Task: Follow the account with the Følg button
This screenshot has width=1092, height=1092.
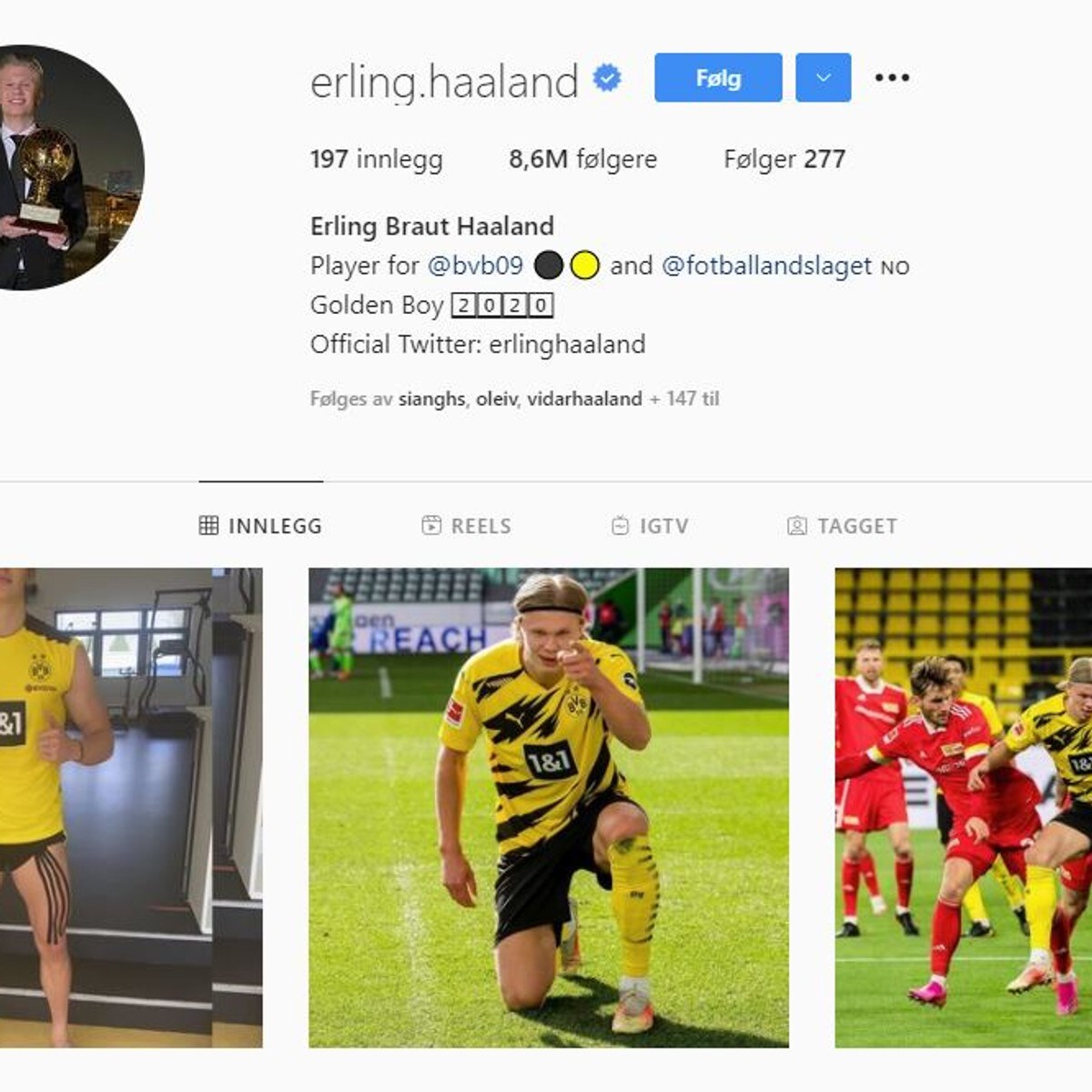Action: point(718,77)
